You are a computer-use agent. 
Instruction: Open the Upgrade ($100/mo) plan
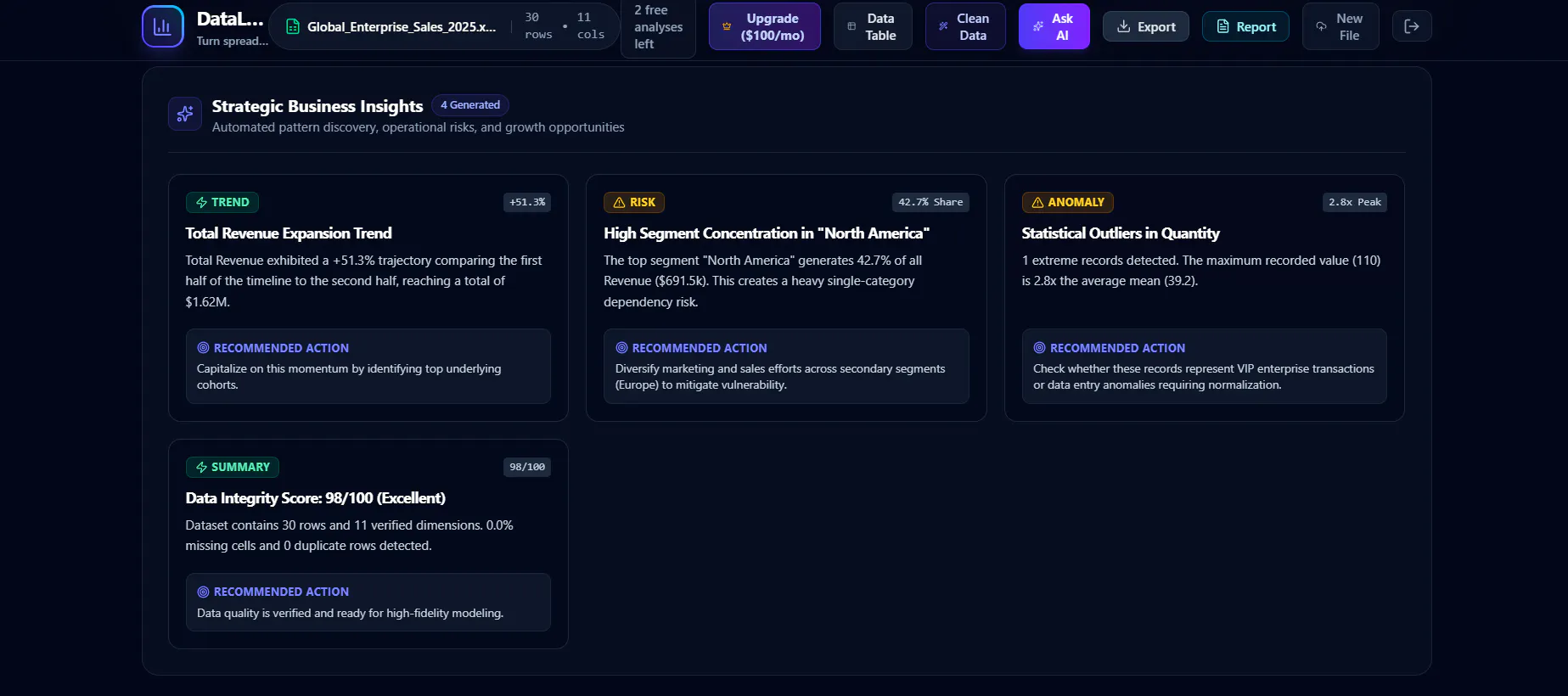[764, 26]
